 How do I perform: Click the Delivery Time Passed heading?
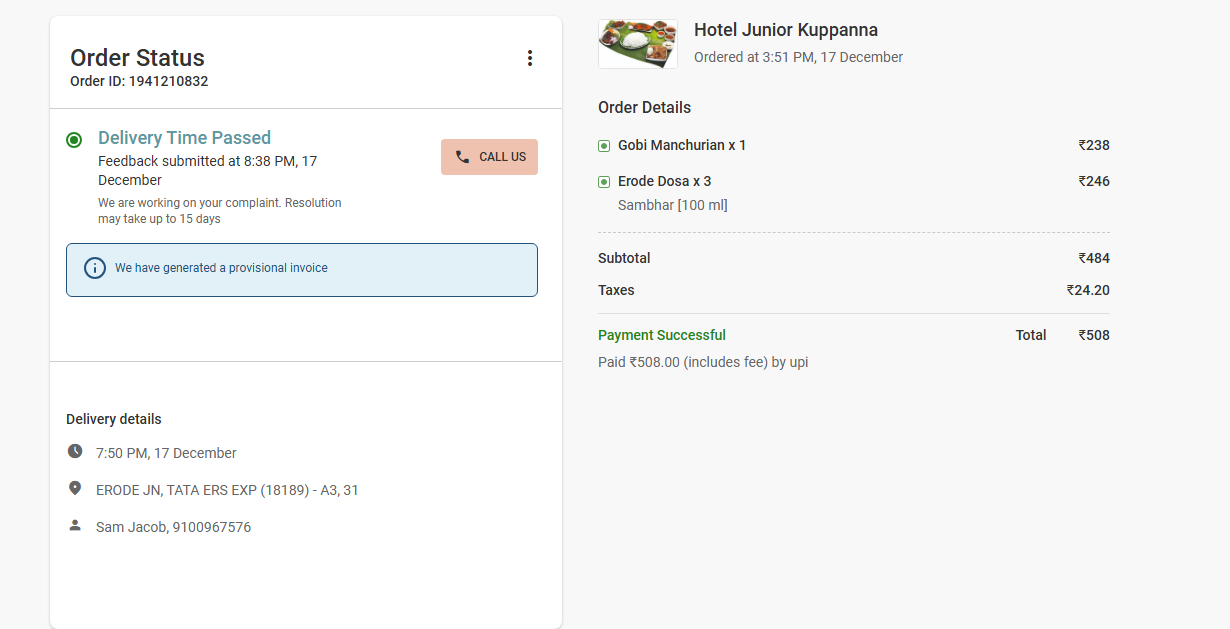coord(184,138)
